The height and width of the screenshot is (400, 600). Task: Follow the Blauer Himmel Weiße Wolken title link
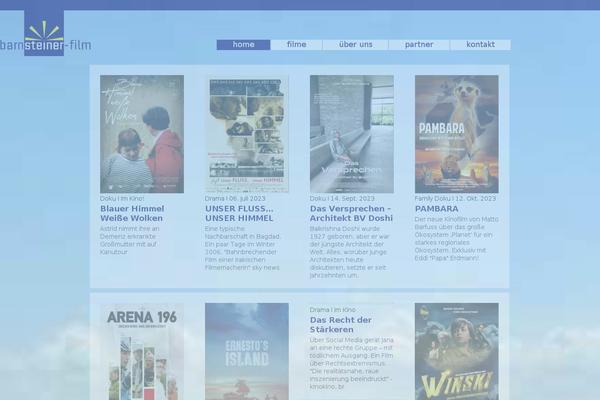tap(132, 214)
